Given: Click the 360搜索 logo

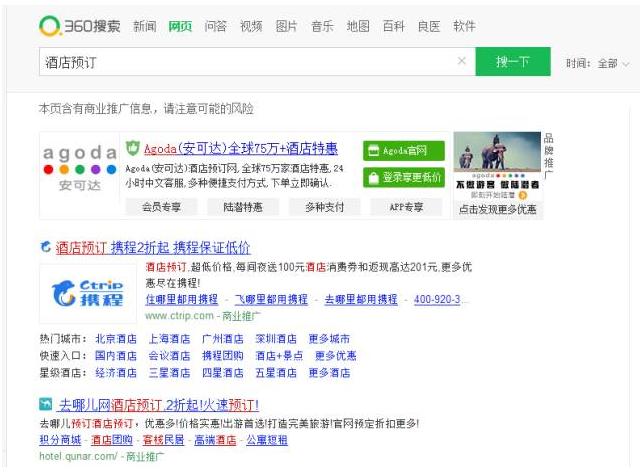Looking at the screenshot, I should click(x=80, y=26).
